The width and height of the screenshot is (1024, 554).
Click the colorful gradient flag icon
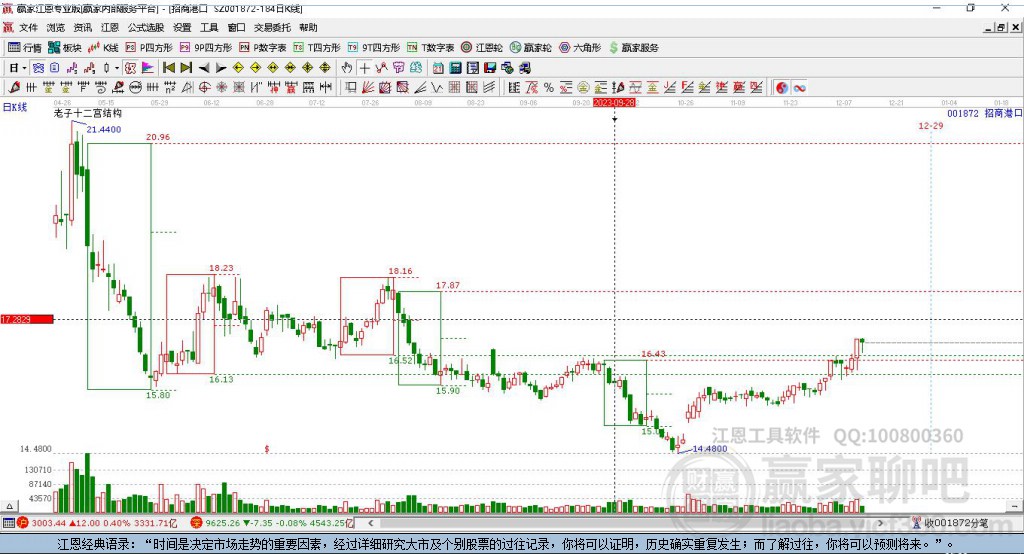pyautogui.click(x=148, y=68)
